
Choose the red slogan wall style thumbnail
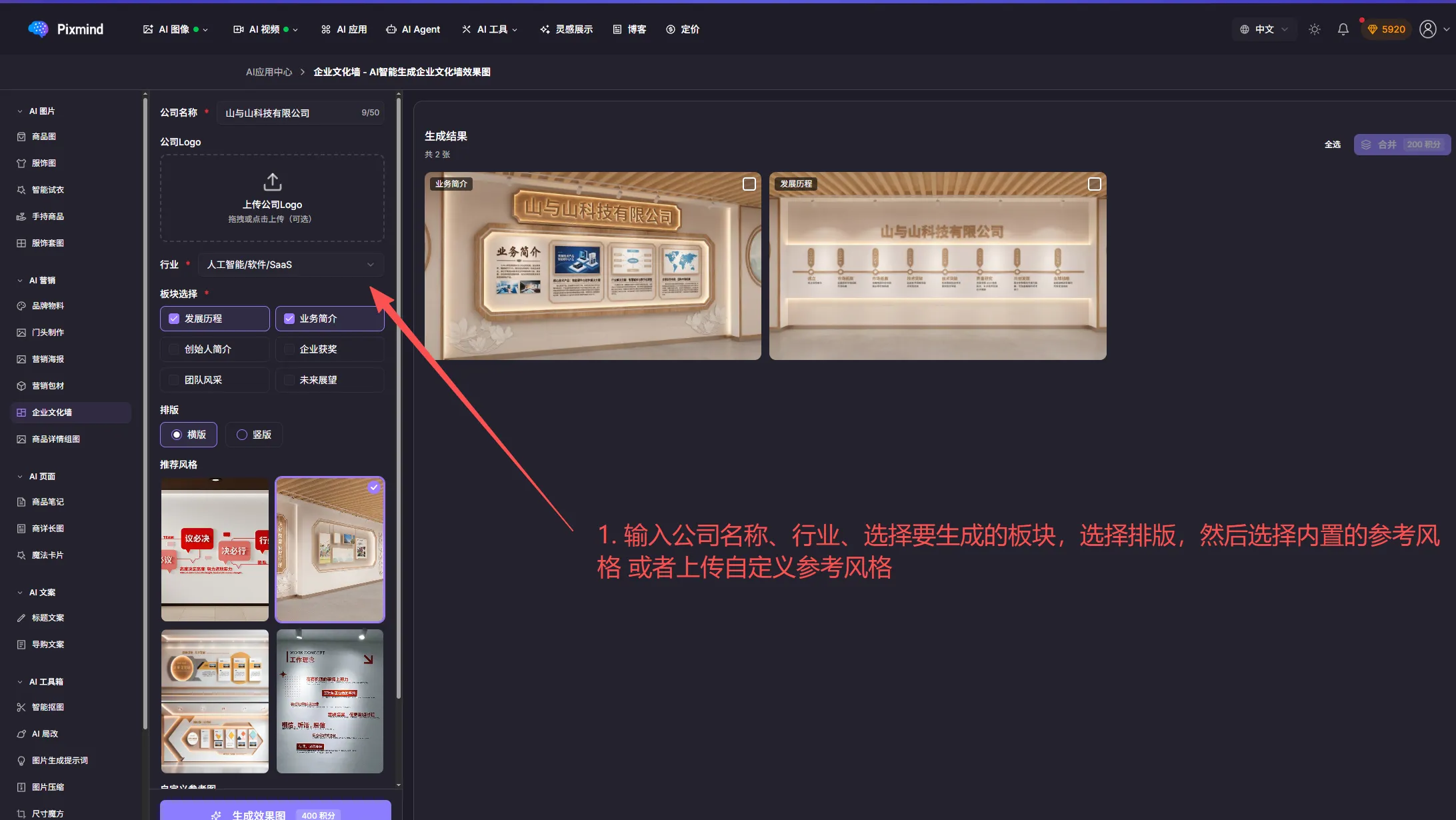(215, 550)
